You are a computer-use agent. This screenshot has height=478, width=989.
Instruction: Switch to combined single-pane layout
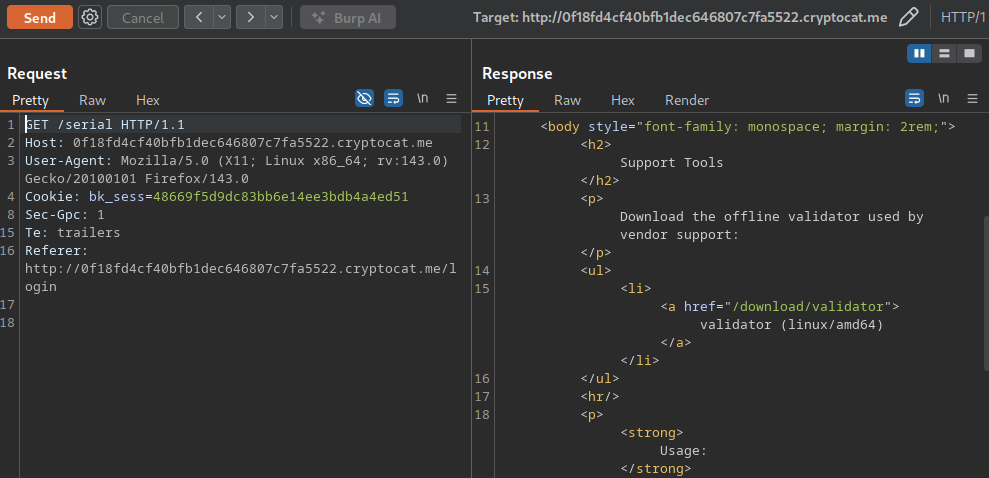click(x=968, y=53)
